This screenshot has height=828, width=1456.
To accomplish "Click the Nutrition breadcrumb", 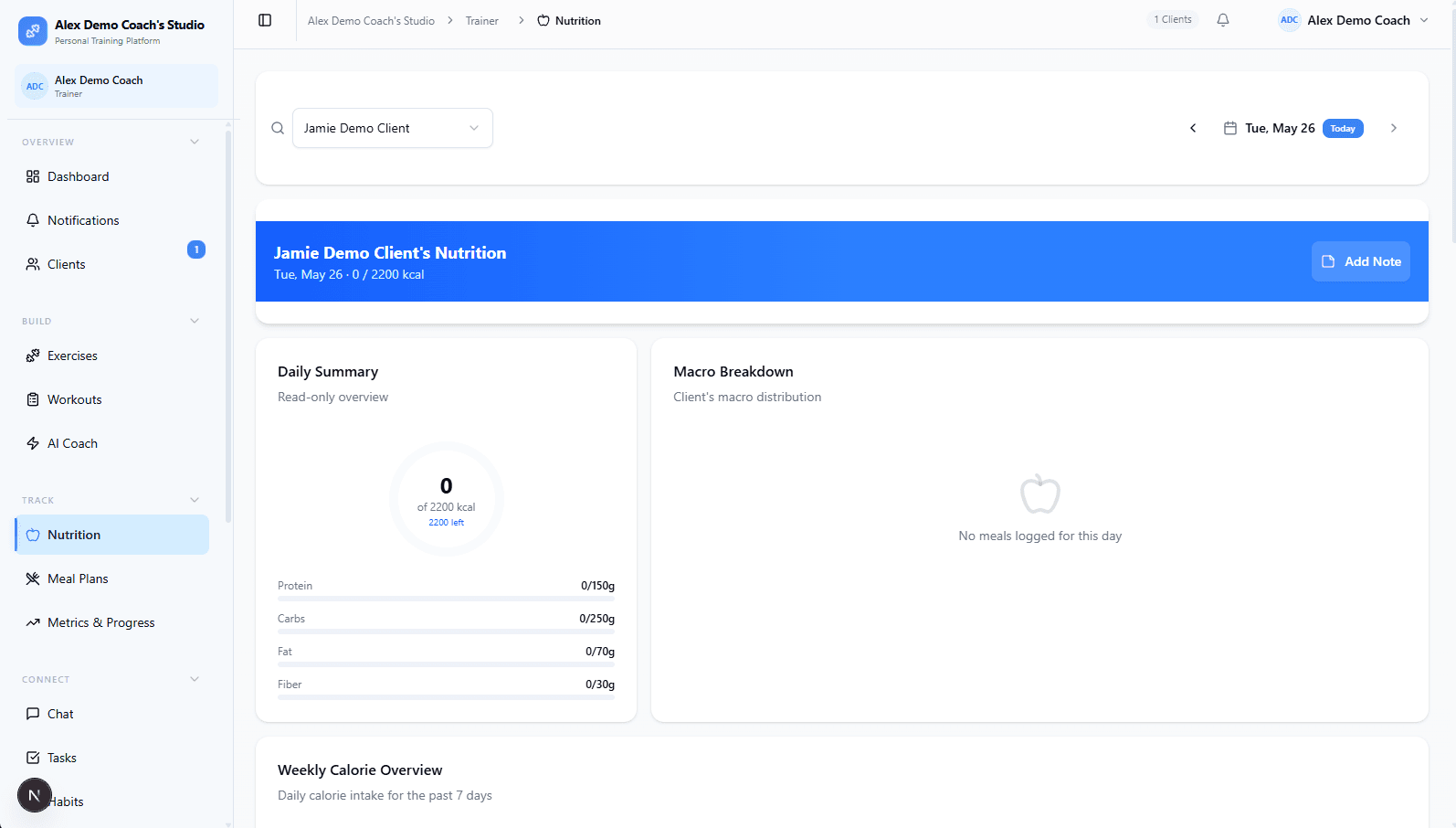I will pyautogui.click(x=569, y=21).
